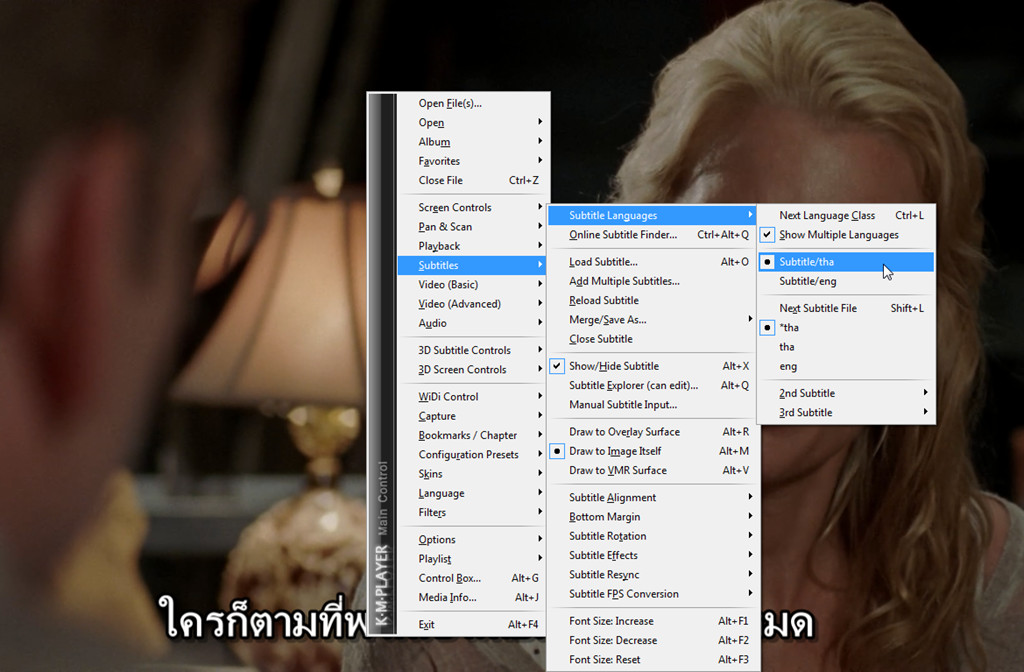Toggle Show Multiple Languages checkmark
Image resolution: width=1024 pixels, height=672 pixels.
[x=846, y=235]
